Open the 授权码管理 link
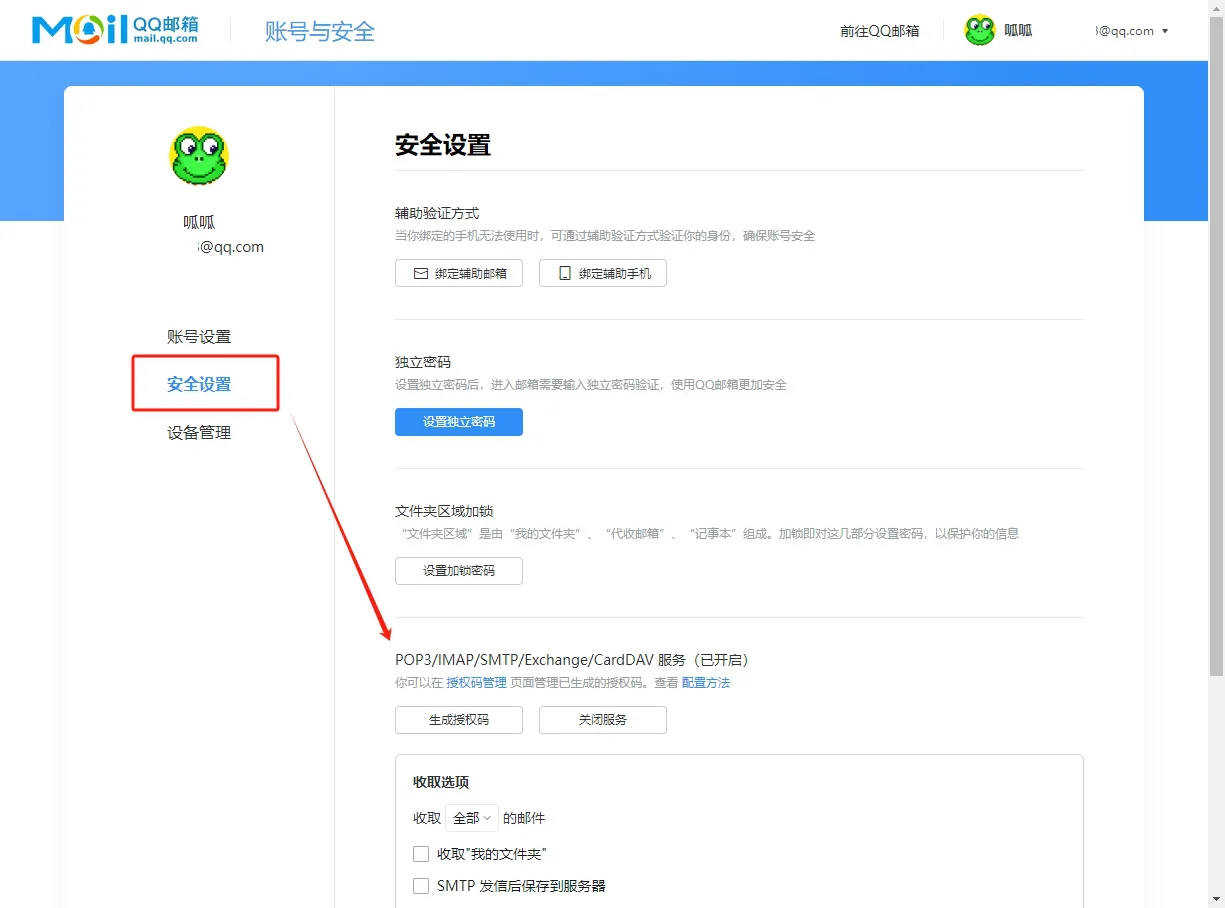The width and height of the screenshot is (1225, 908). tap(476, 683)
